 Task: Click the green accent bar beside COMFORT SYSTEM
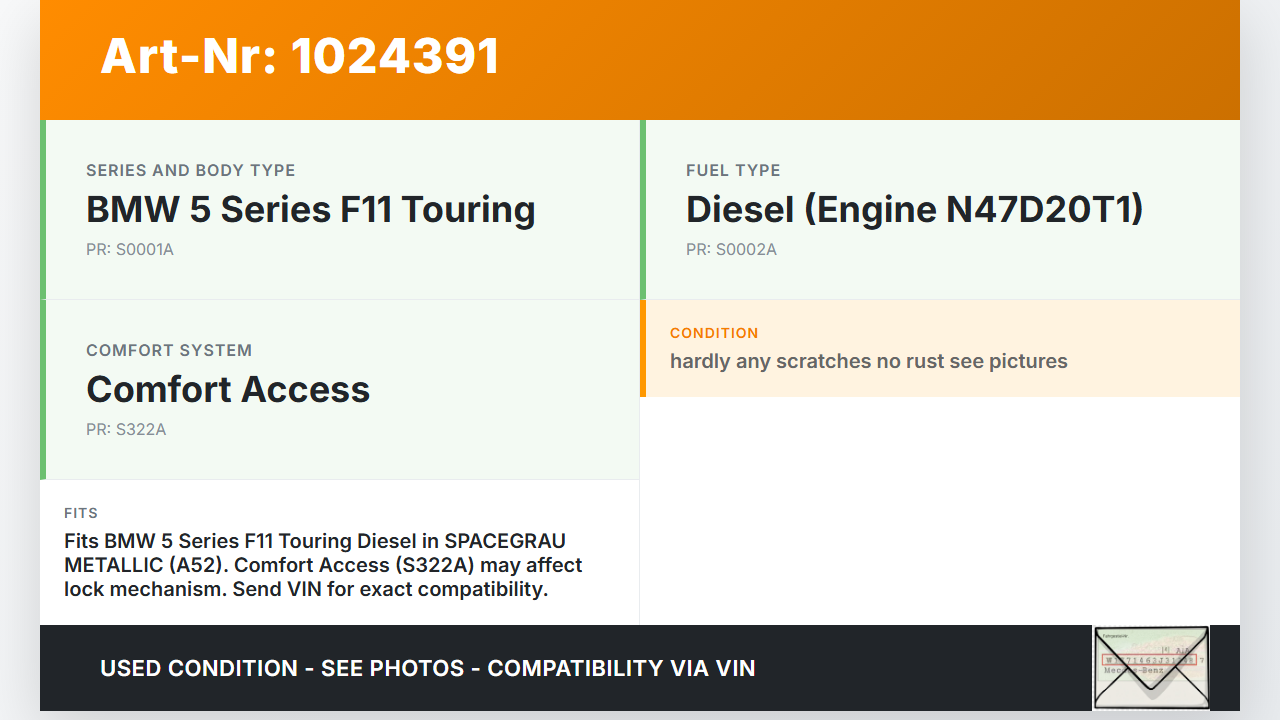point(43,390)
